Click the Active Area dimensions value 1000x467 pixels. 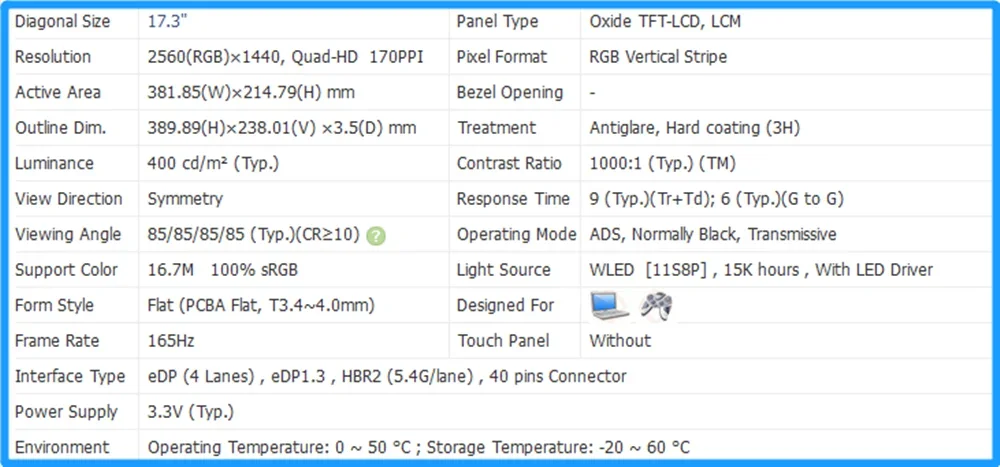251,92
